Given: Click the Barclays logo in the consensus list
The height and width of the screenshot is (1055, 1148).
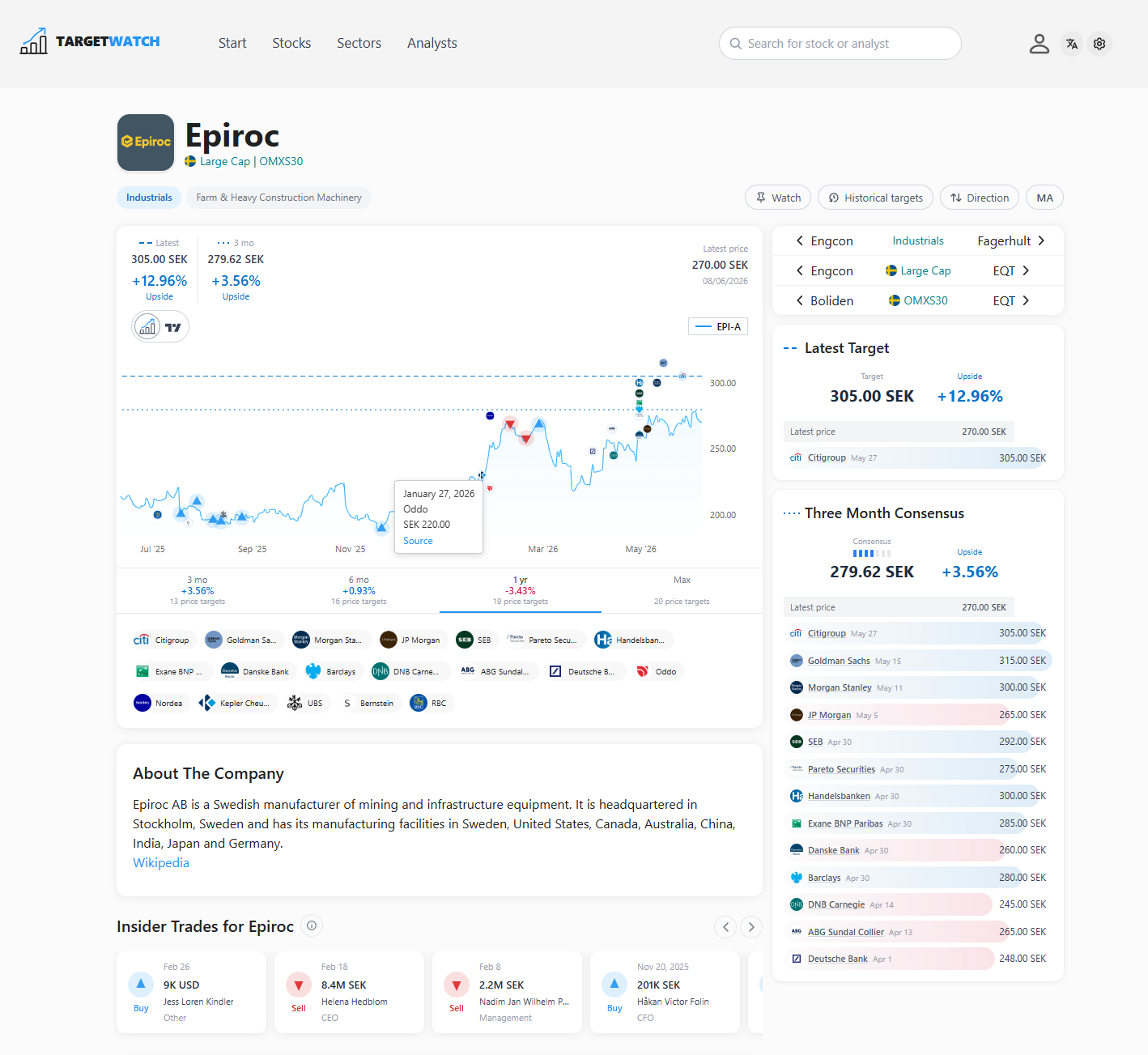Looking at the screenshot, I should pos(797,878).
